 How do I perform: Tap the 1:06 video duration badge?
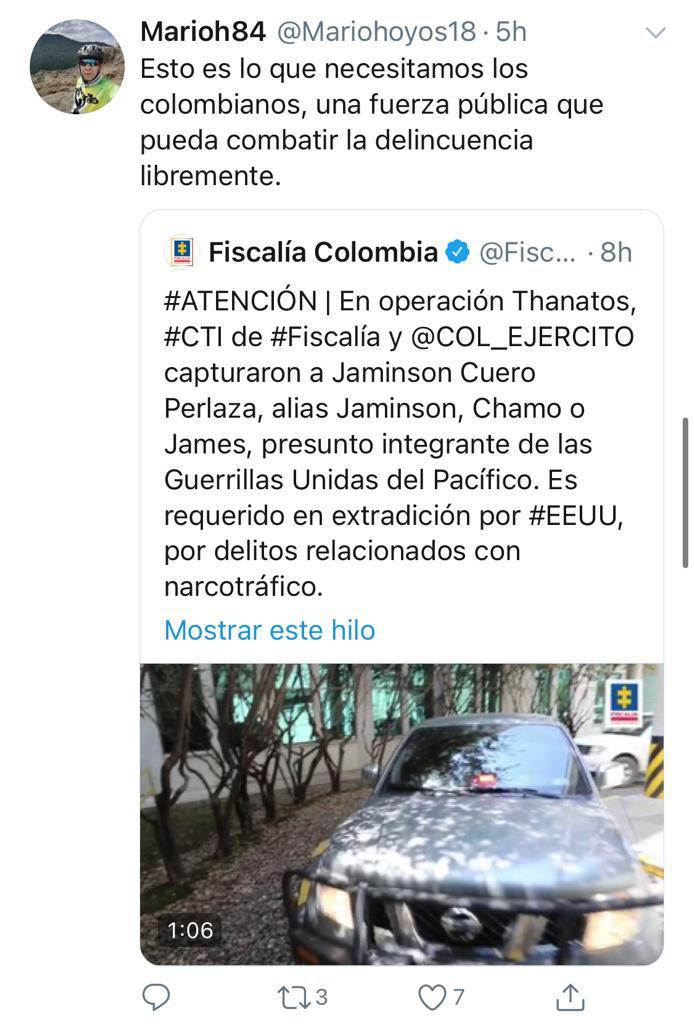tap(190, 930)
